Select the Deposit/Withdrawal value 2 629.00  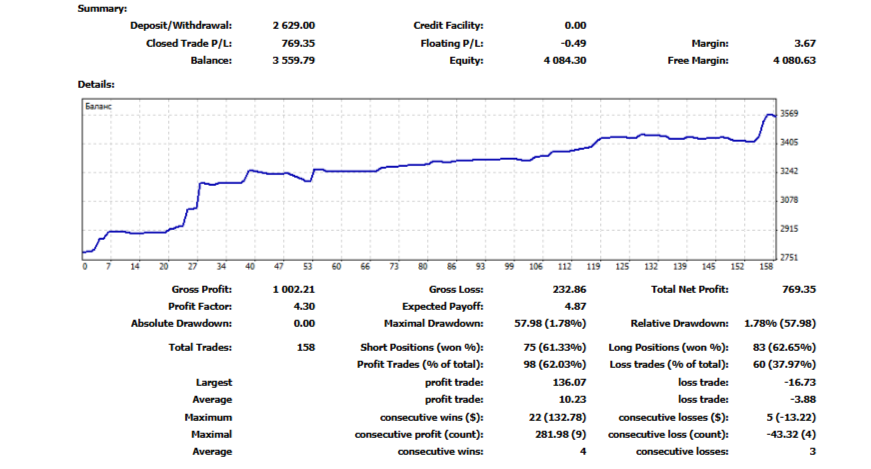point(293,26)
